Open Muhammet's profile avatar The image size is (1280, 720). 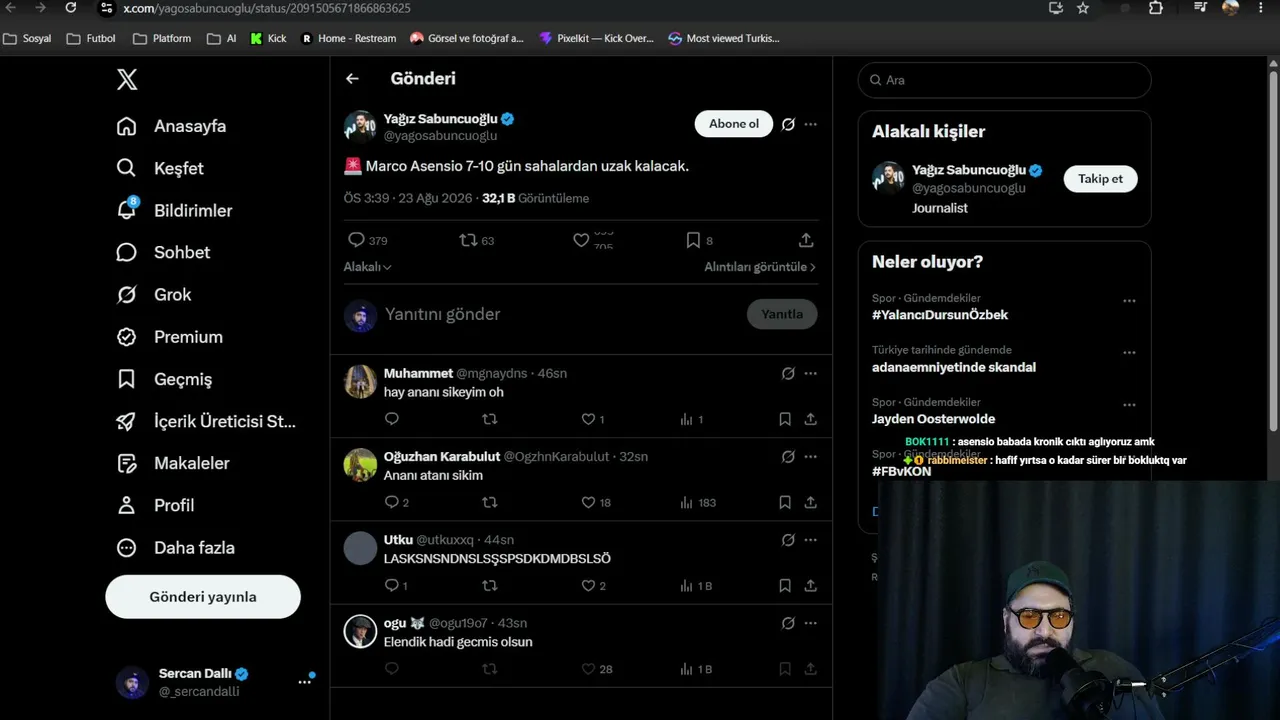[360, 381]
